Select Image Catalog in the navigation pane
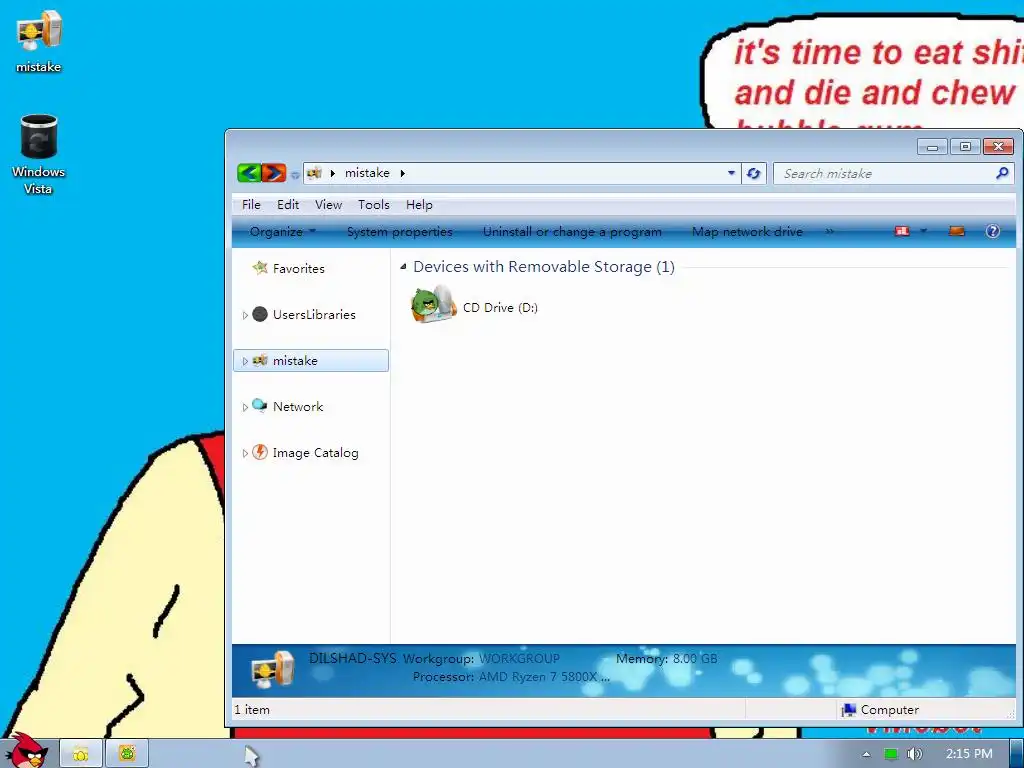Viewport: 1024px width, 768px height. click(315, 453)
